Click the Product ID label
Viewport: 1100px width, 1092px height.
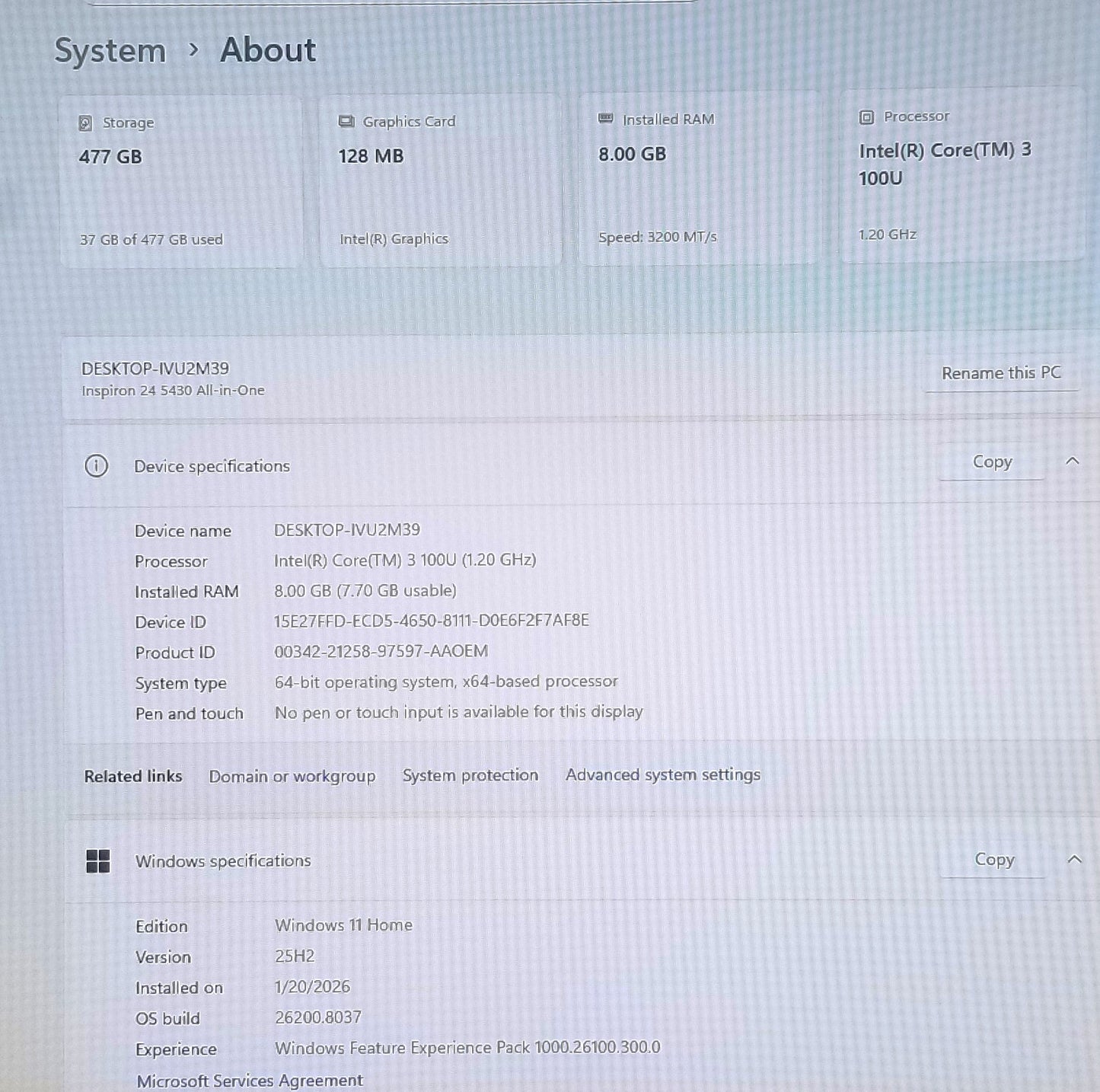coord(175,653)
